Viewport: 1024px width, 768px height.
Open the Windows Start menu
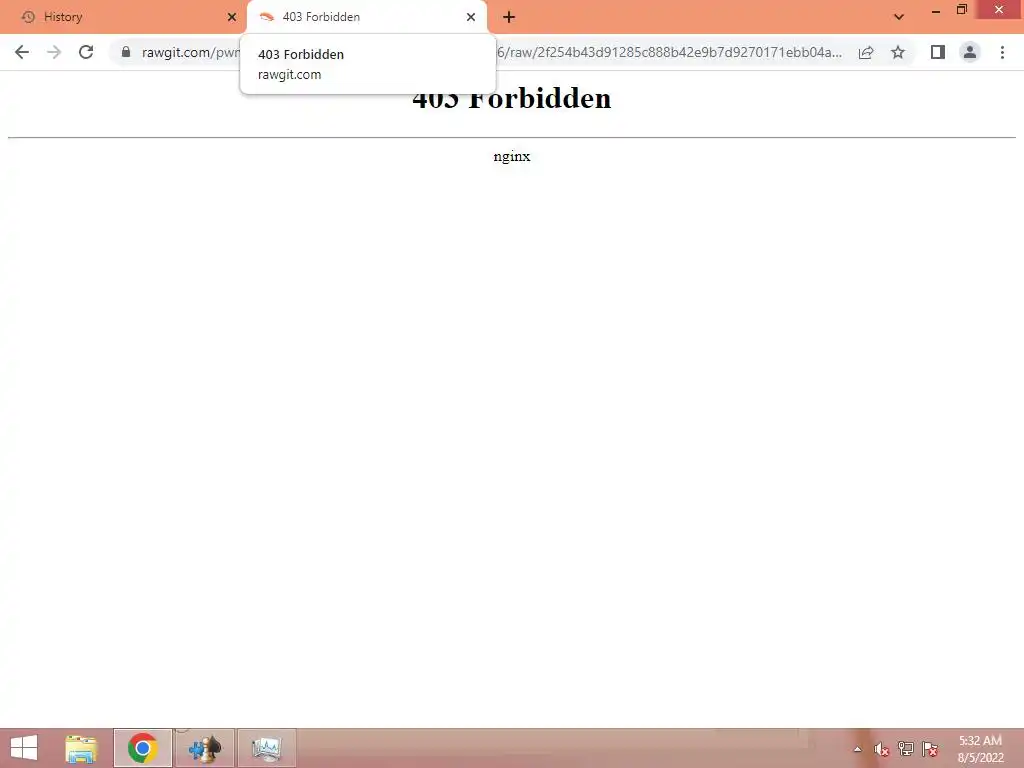(24, 748)
